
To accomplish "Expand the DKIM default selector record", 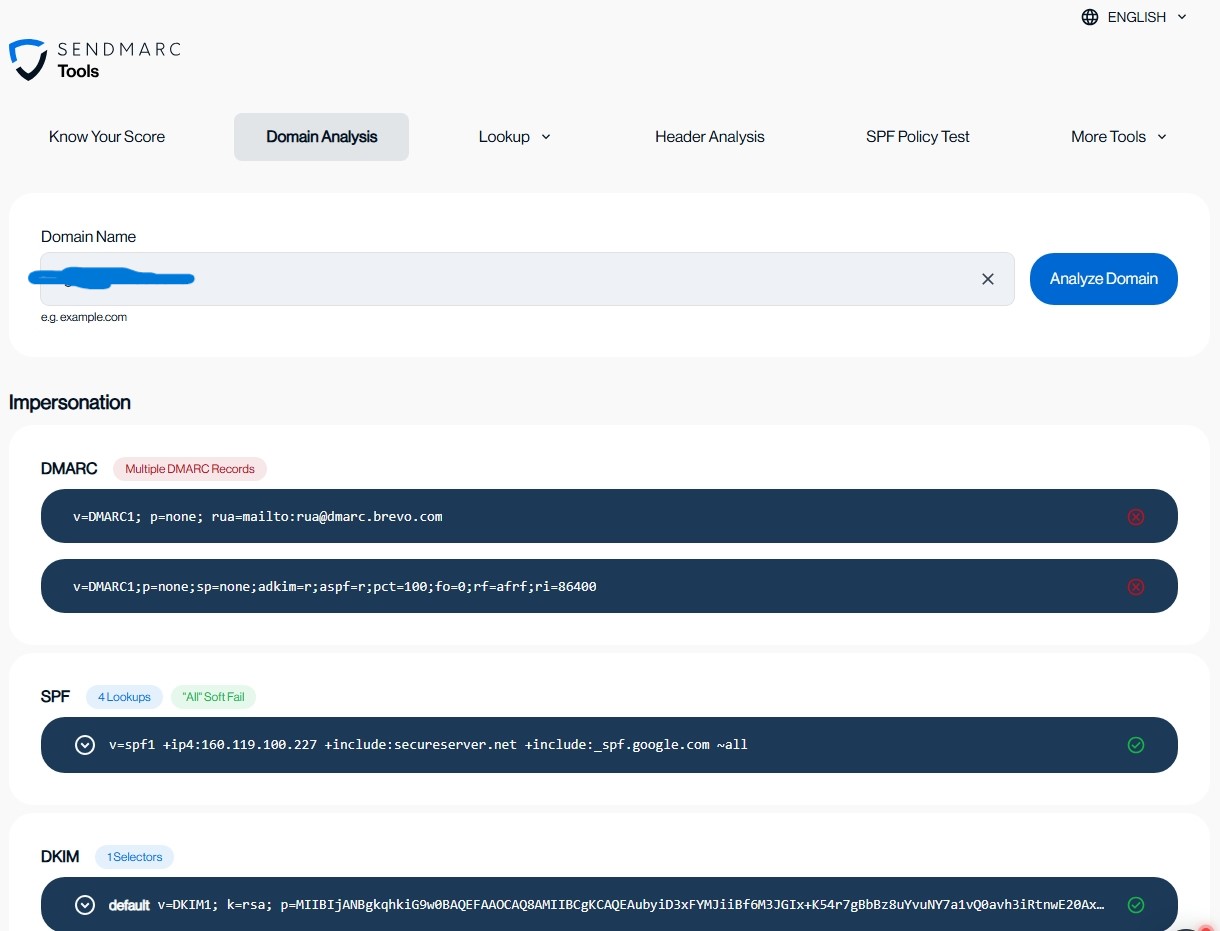I will click(x=85, y=905).
